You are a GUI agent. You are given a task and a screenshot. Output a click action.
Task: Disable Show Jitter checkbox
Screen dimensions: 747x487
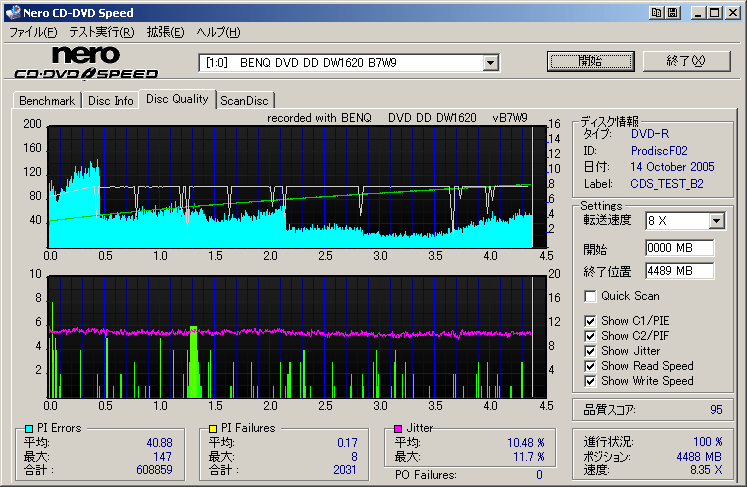(x=590, y=351)
